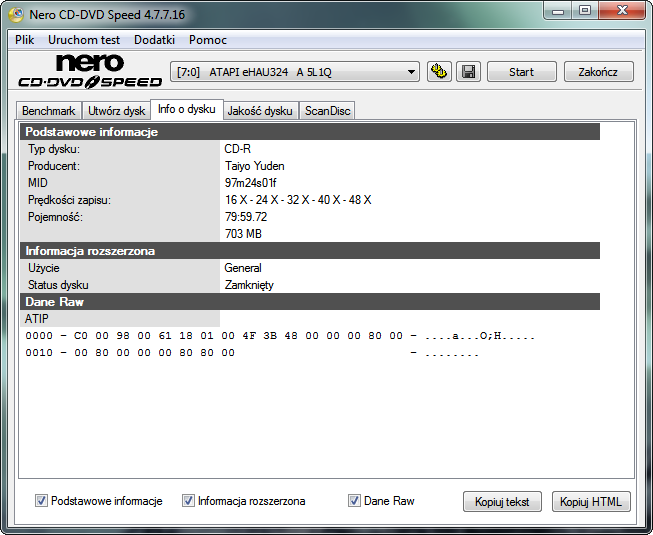The height and width of the screenshot is (535, 653).
Task: Click the MID label
Action: [37, 183]
